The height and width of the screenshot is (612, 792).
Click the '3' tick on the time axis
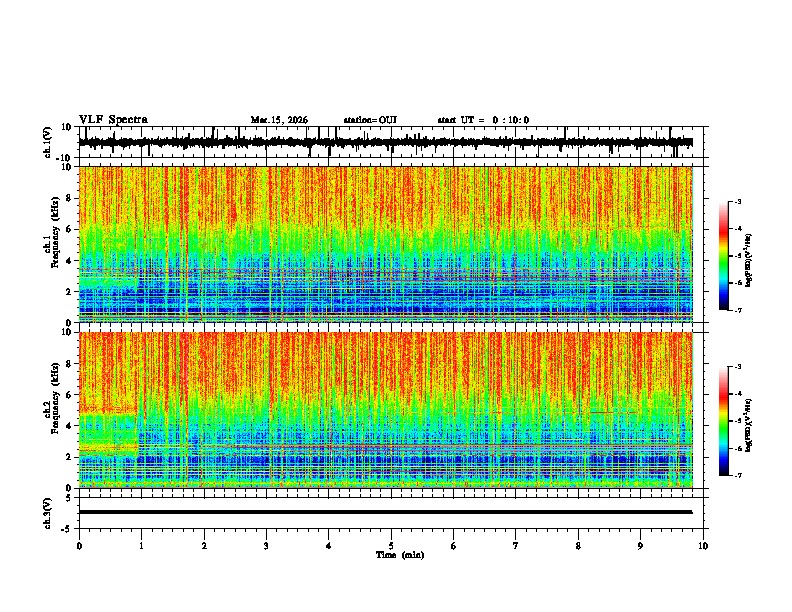pyautogui.click(x=266, y=546)
